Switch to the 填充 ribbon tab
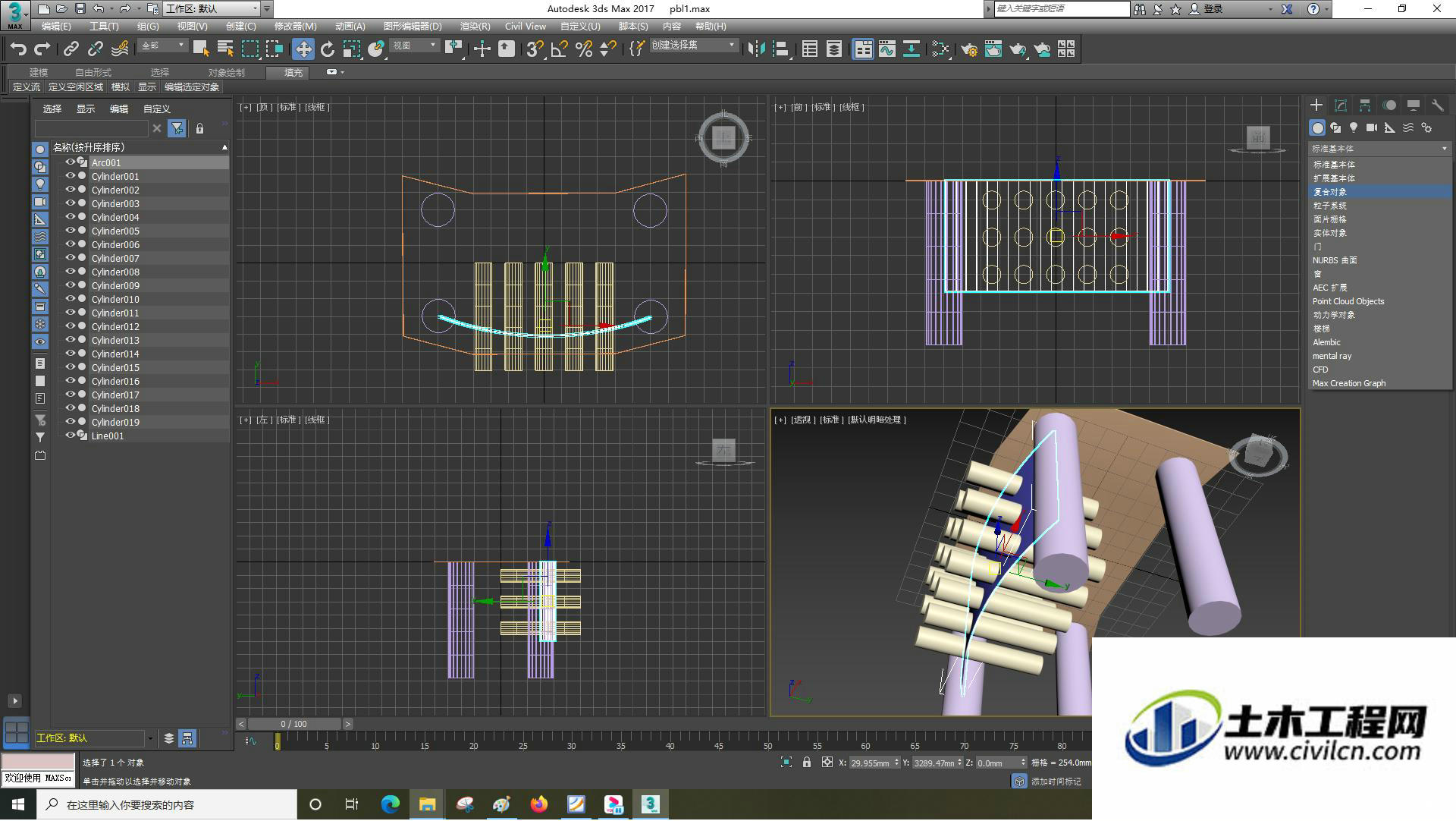Image resolution: width=1456 pixels, height=821 pixels. point(293,72)
